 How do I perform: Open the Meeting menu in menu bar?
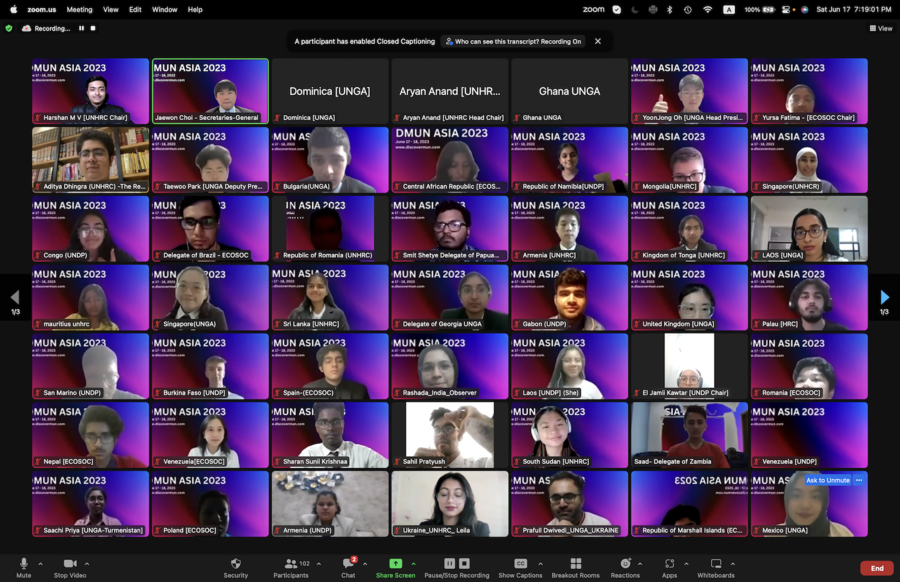79,9
